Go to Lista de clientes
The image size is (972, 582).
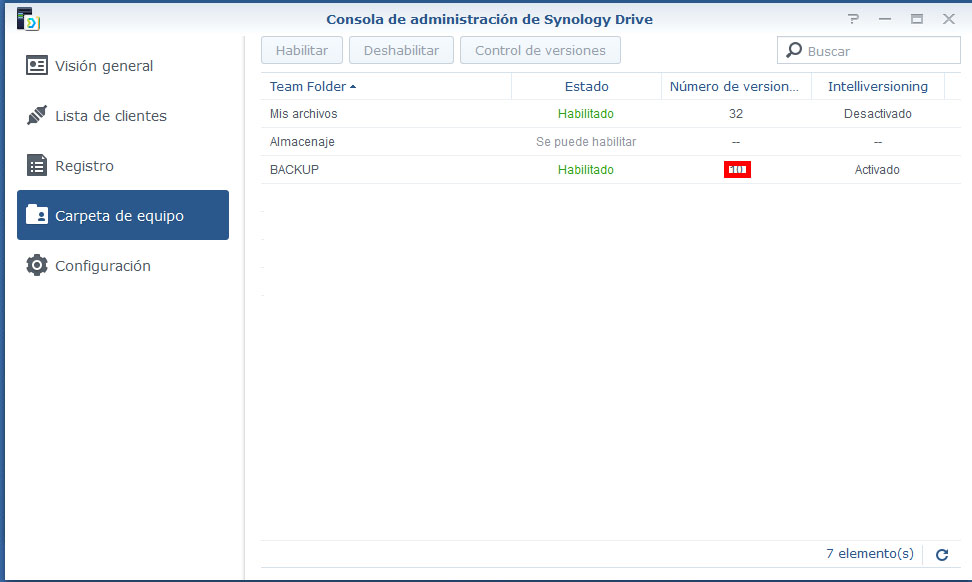point(123,116)
